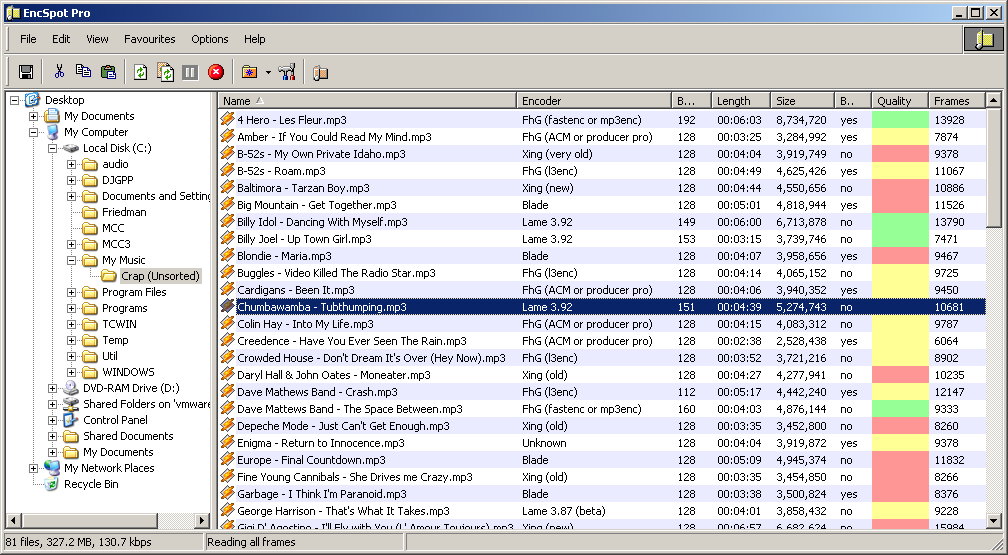
Task: Collapse the My Computer tree node
Action: point(33,132)
